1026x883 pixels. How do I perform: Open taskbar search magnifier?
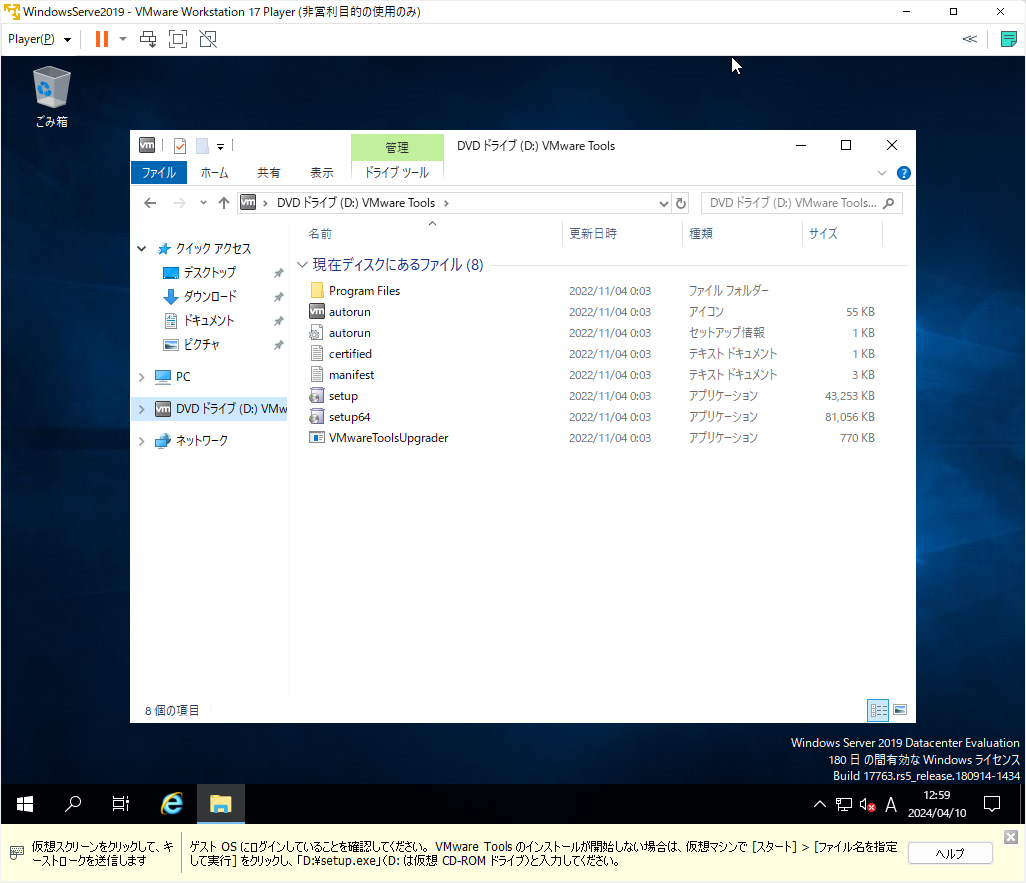click(x=73, y=804)
